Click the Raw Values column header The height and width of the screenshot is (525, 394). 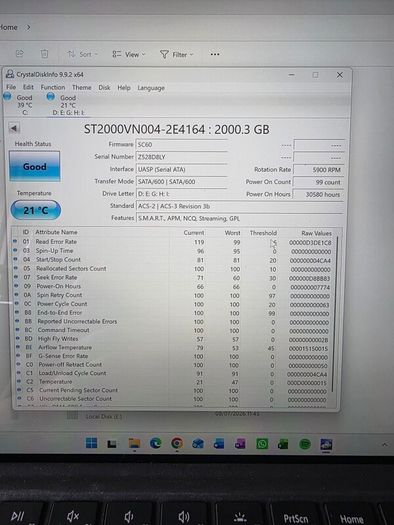click(316, 233)
